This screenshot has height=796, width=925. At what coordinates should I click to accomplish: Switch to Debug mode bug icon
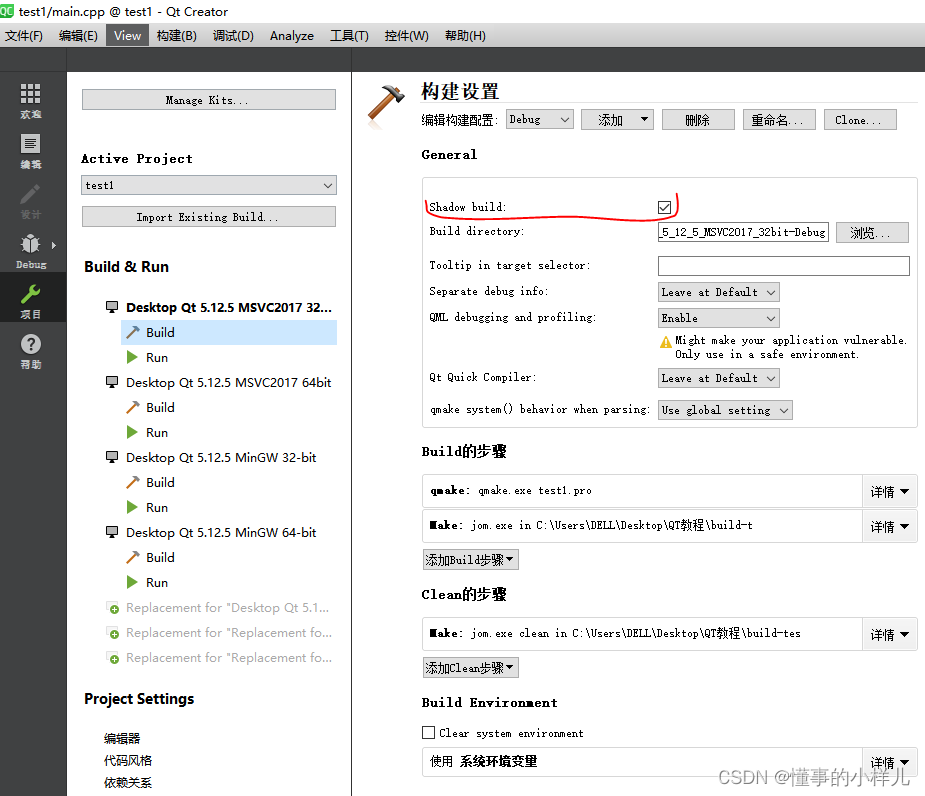tap(31, 244)
